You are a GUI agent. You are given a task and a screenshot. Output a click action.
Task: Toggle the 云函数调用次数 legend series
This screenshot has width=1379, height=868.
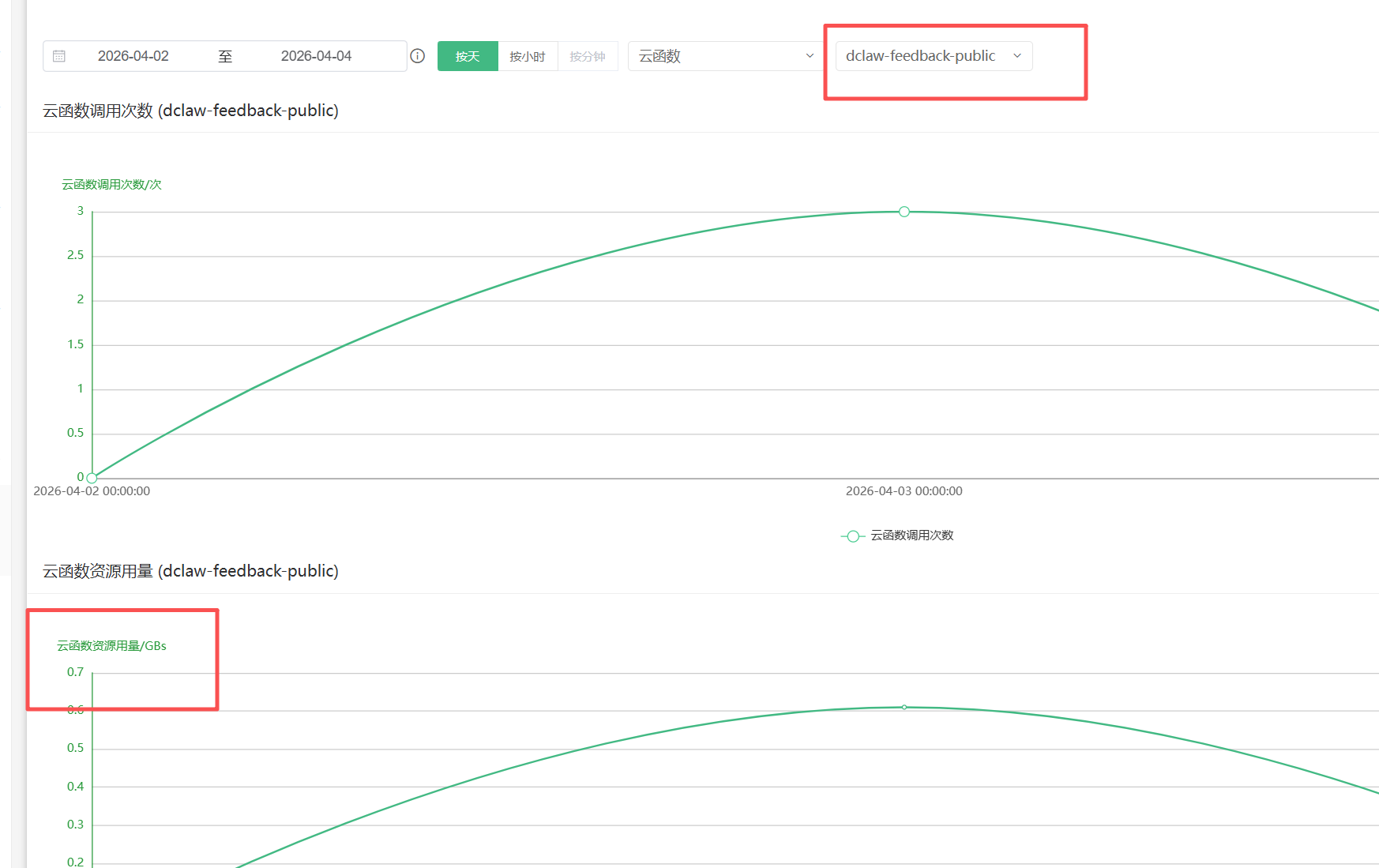[911, 535]
